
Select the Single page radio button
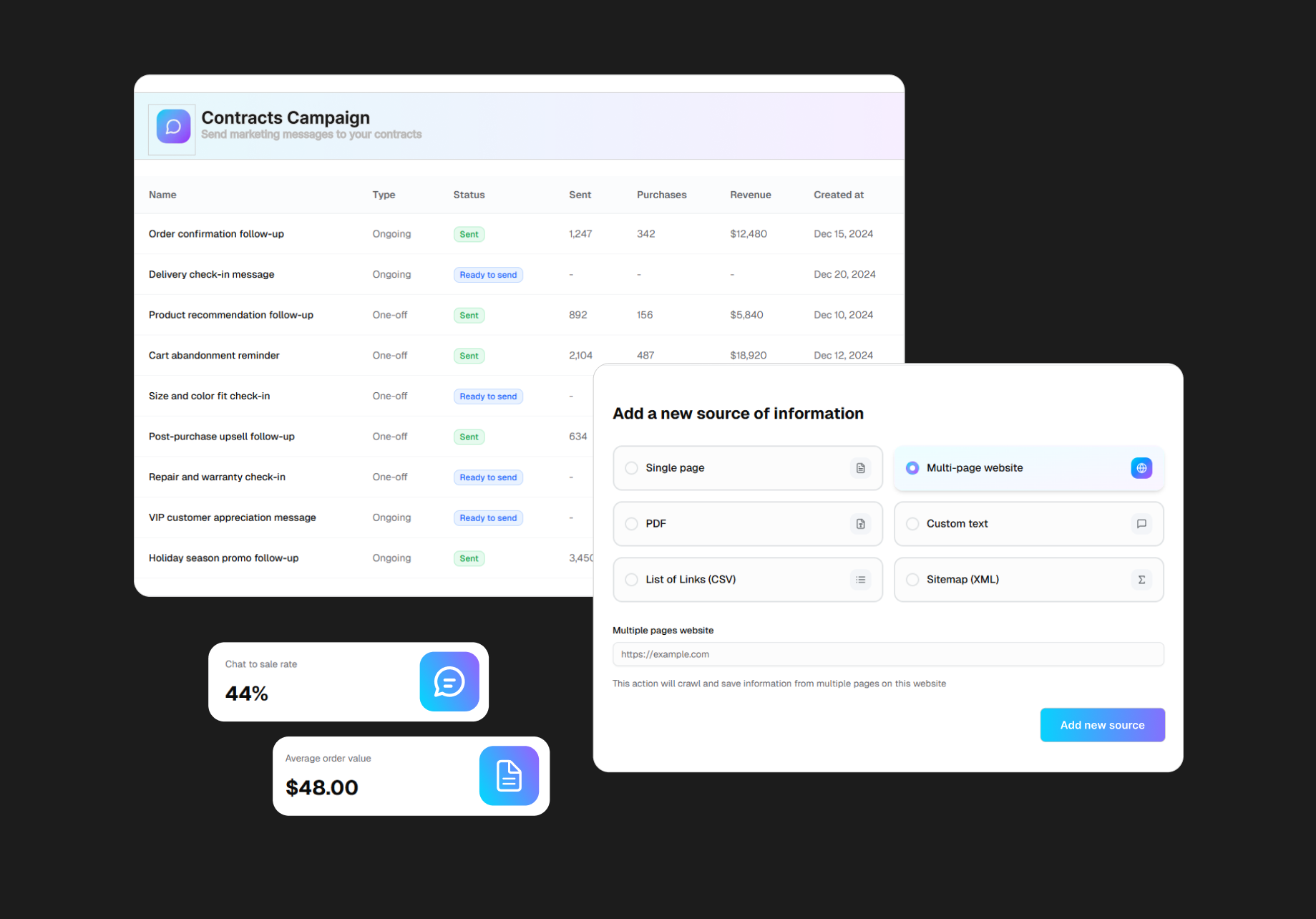631,467
